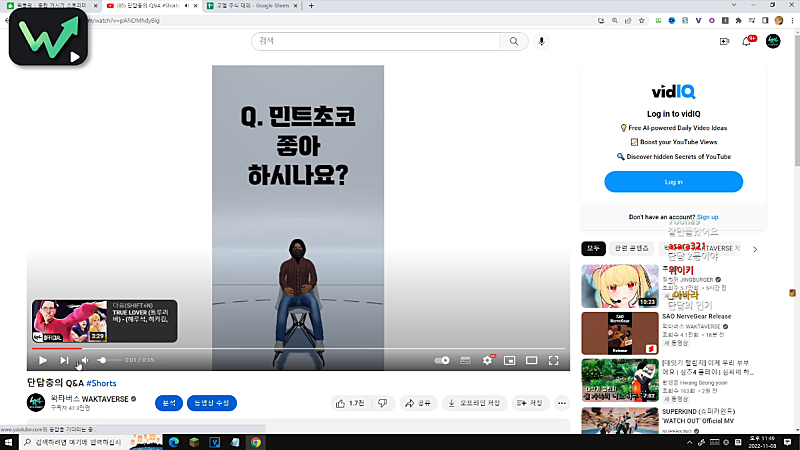Open the notifications bell

point(746,41)
